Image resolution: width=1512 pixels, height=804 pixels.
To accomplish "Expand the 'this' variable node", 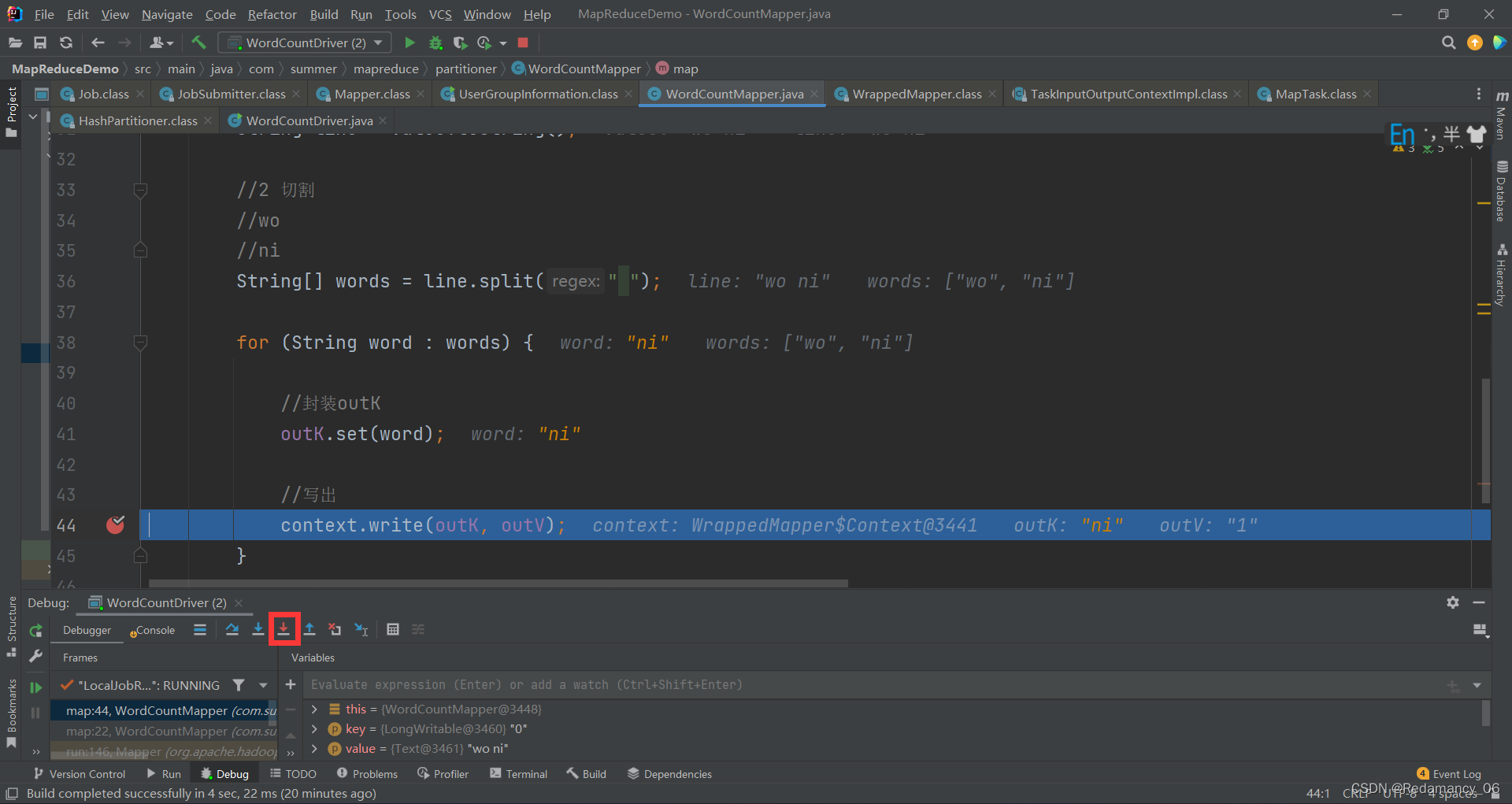I will coord(314,710).
